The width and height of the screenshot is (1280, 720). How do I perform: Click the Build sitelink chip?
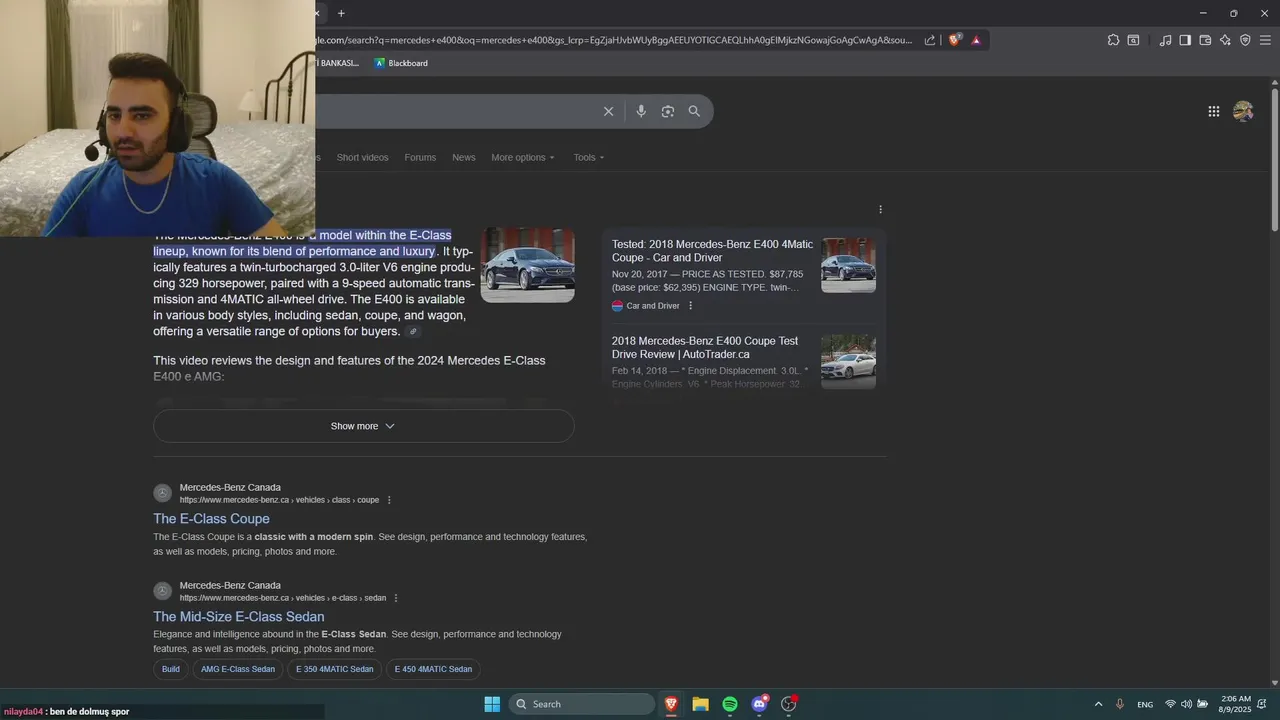(x=171, y=669)
